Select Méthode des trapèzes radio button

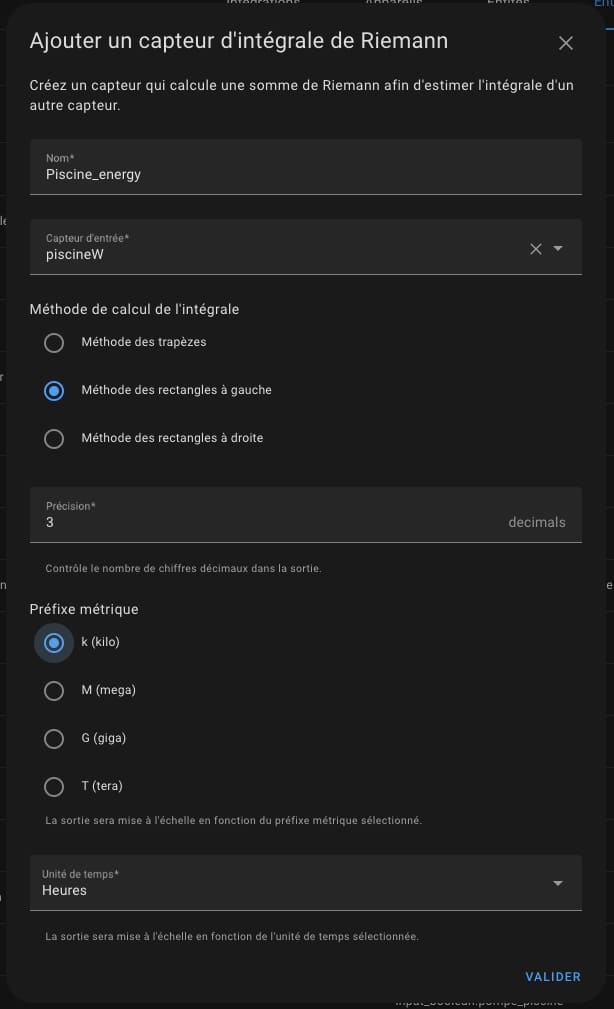[x=54, y=343]
